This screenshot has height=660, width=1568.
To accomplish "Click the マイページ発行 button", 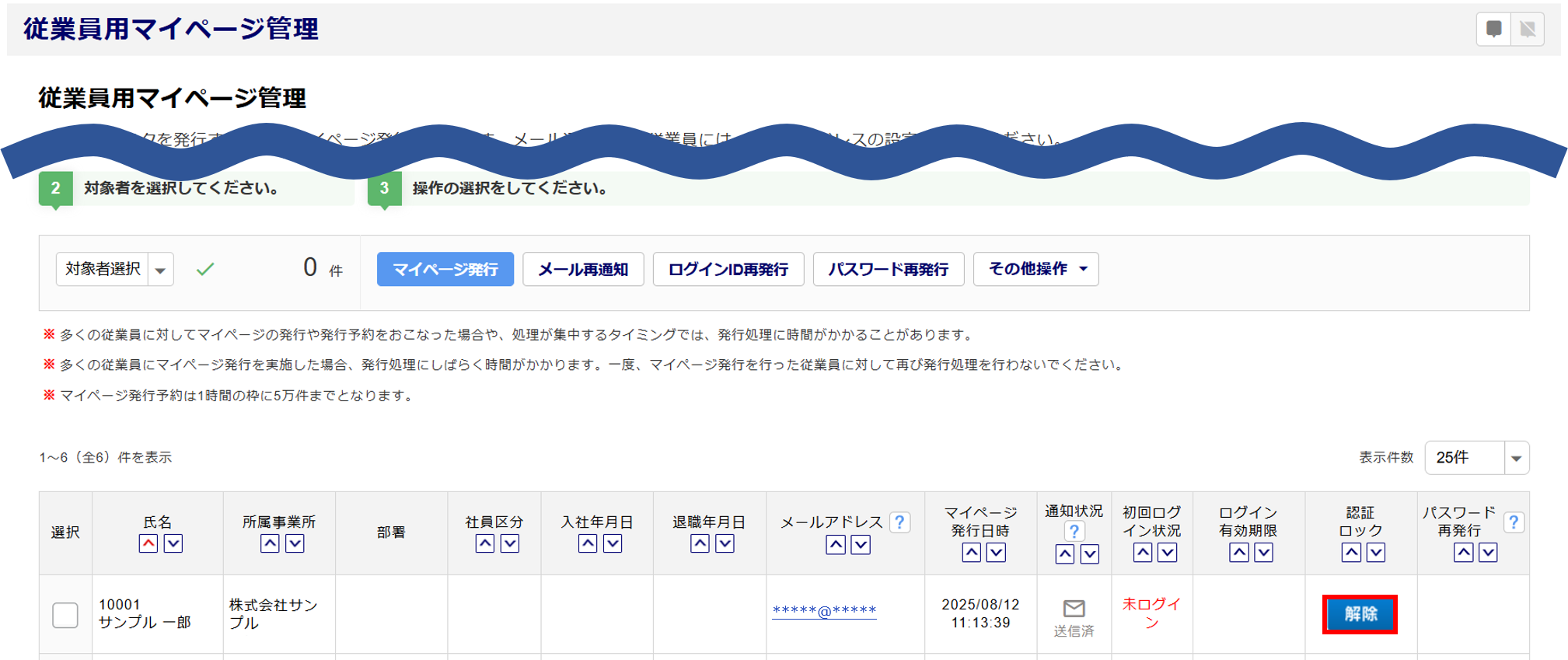I will pos(445,269).
